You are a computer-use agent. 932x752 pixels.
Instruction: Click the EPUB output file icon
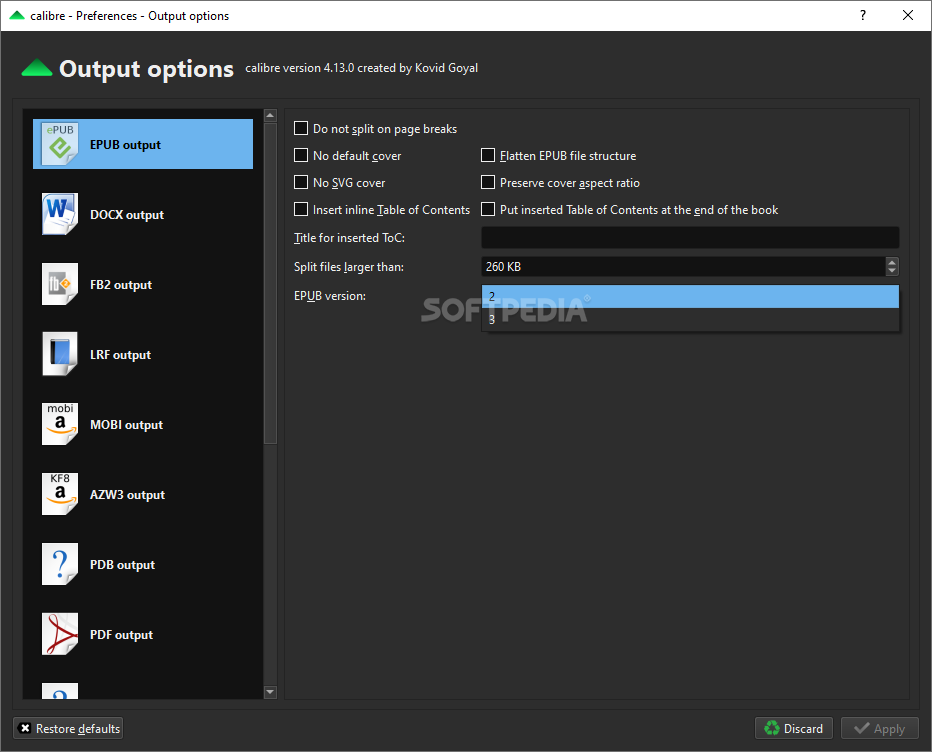click(x=60, y=144)
